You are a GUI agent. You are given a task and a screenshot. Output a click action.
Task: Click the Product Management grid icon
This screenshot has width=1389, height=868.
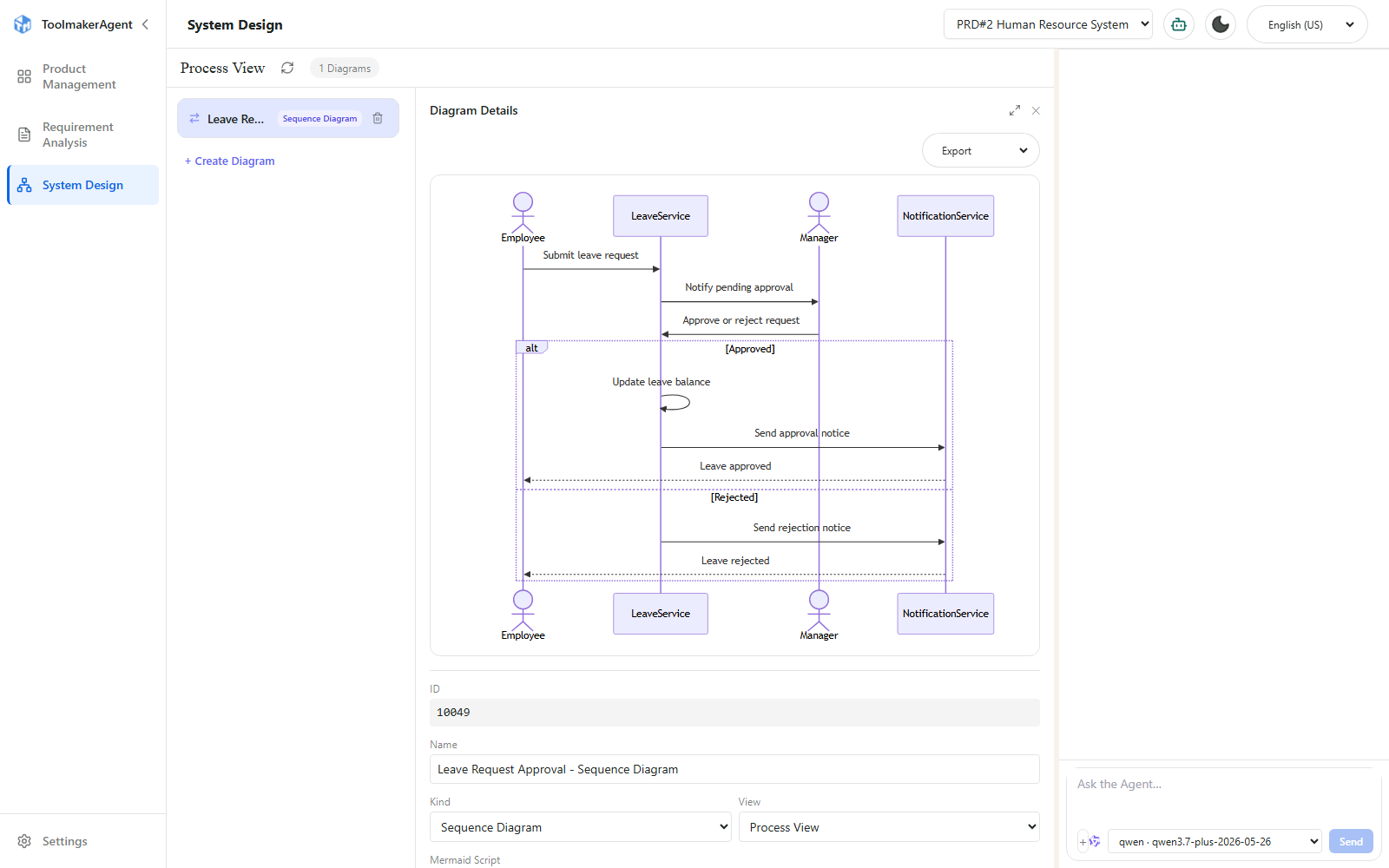click(24, 76)
